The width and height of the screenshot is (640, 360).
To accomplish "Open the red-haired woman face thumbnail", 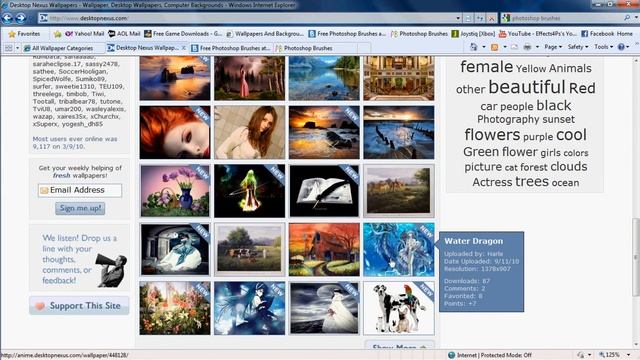I will click(x=175, y=132).
